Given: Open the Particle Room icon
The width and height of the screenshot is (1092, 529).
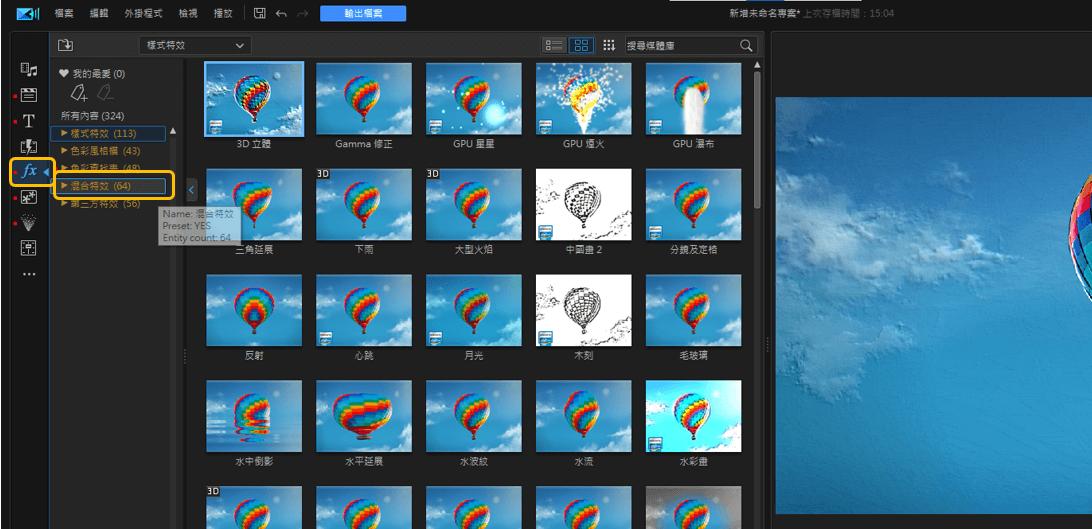Looking at the screenshot, I should [29, 223].
